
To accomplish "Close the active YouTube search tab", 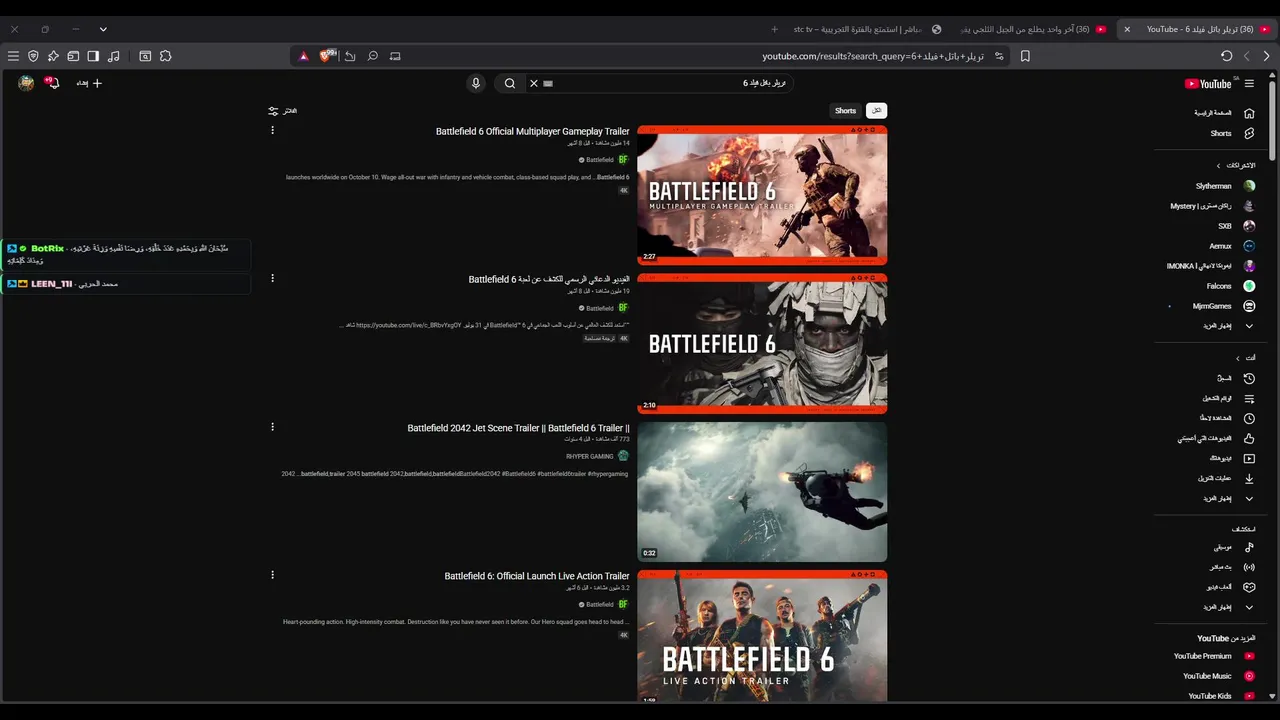I will pos(1127,29).
